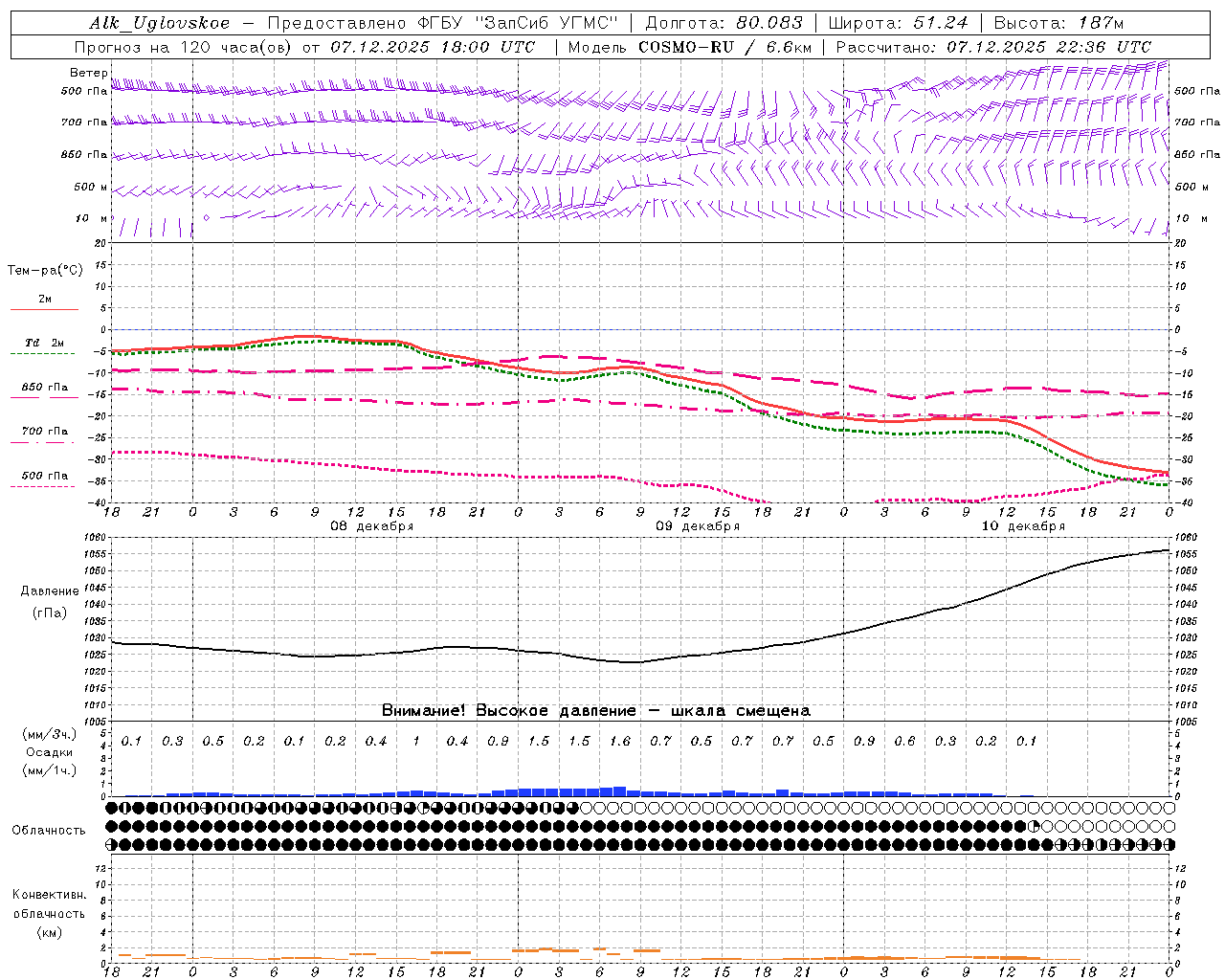
Task: Select the left 10 м wind level label
Action: (91, 218)
